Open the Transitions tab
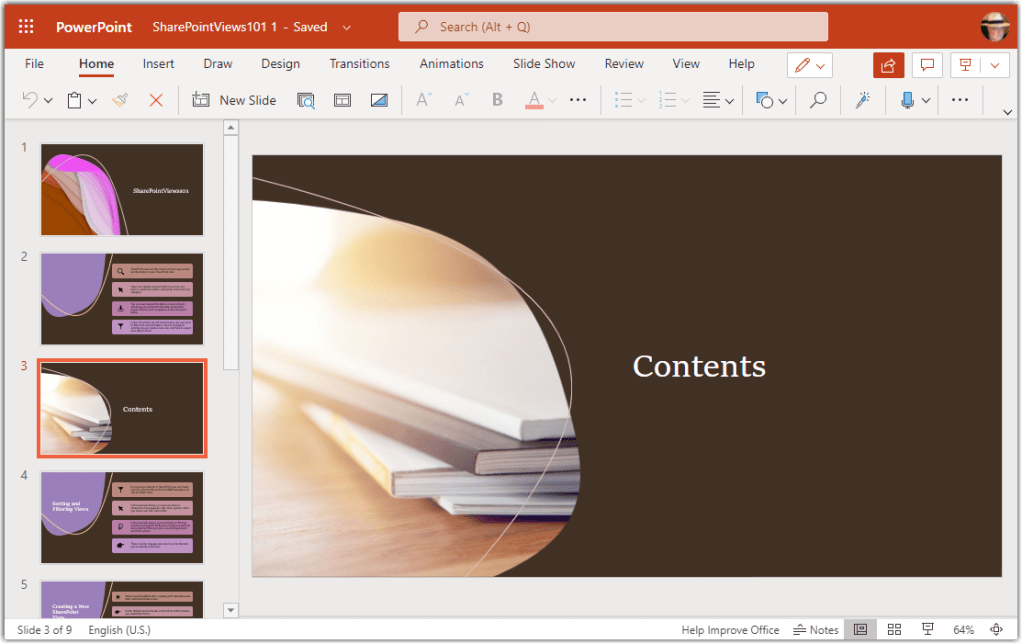Viewport: 1022px width, 644px height. (x=359, y=64)
